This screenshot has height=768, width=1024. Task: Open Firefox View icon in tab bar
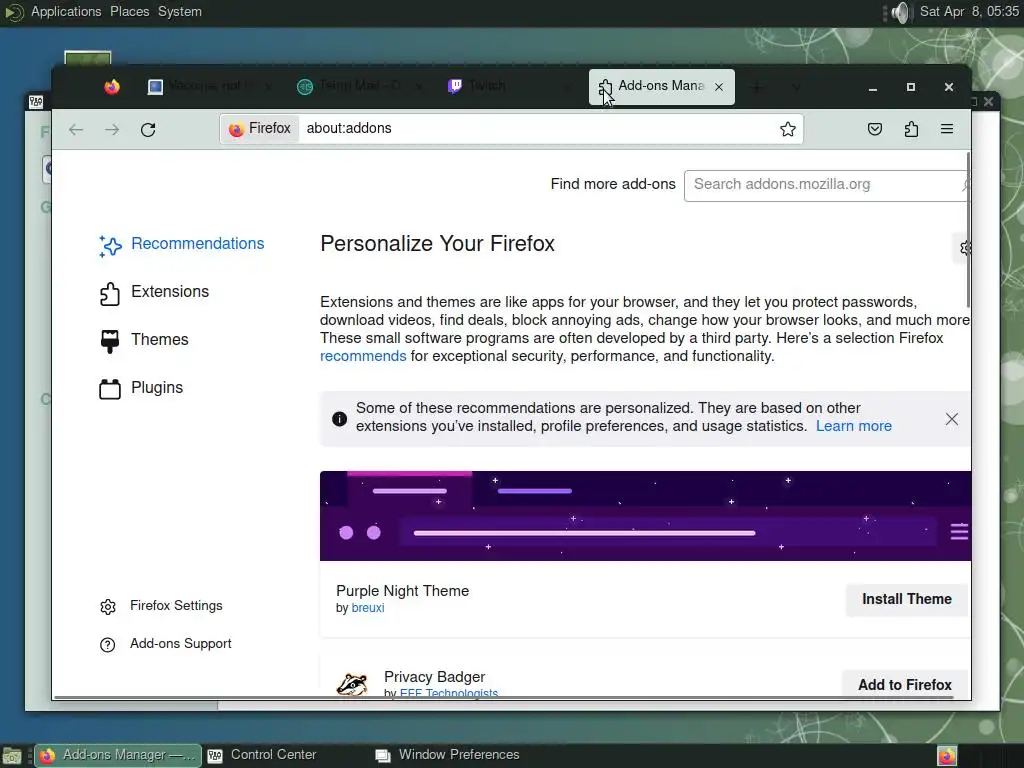tap(112, 86)
